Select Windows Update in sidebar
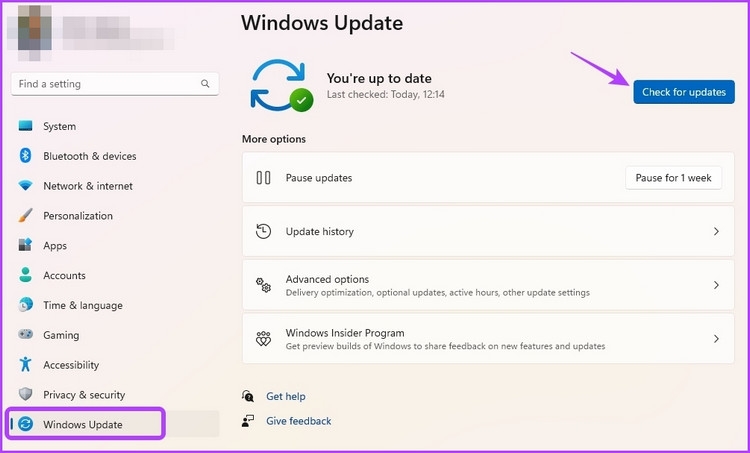Image resolution: width=750 pixels, height=453 pixels. tap(115, 424)
